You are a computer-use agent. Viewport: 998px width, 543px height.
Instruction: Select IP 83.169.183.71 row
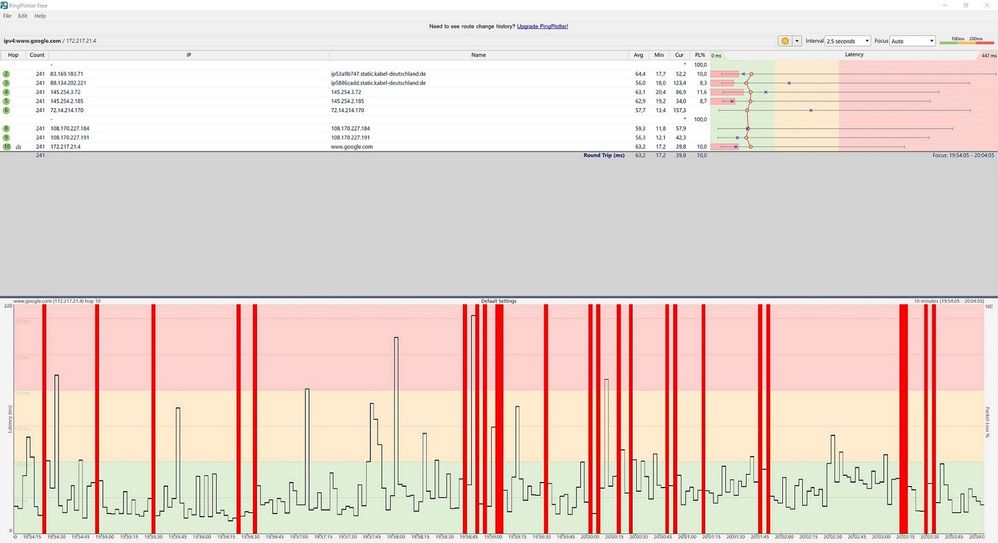[x=67, y=74]
